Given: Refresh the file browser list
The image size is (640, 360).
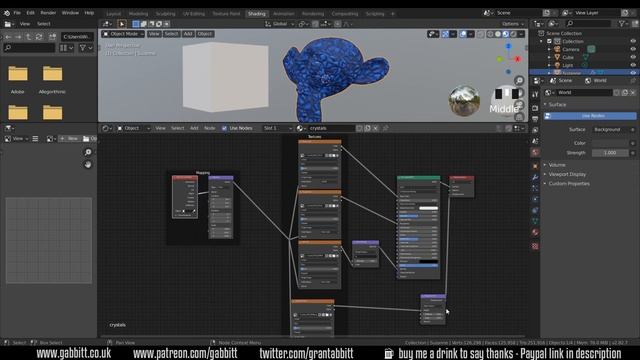Looking at the screenshot, I should pyautogui.click(x=39, y=37).
